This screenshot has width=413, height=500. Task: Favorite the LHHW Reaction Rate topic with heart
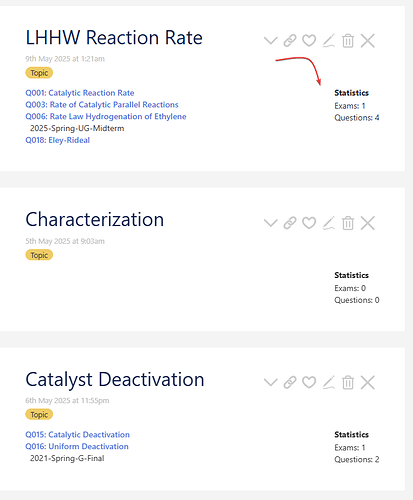point(309,41)
